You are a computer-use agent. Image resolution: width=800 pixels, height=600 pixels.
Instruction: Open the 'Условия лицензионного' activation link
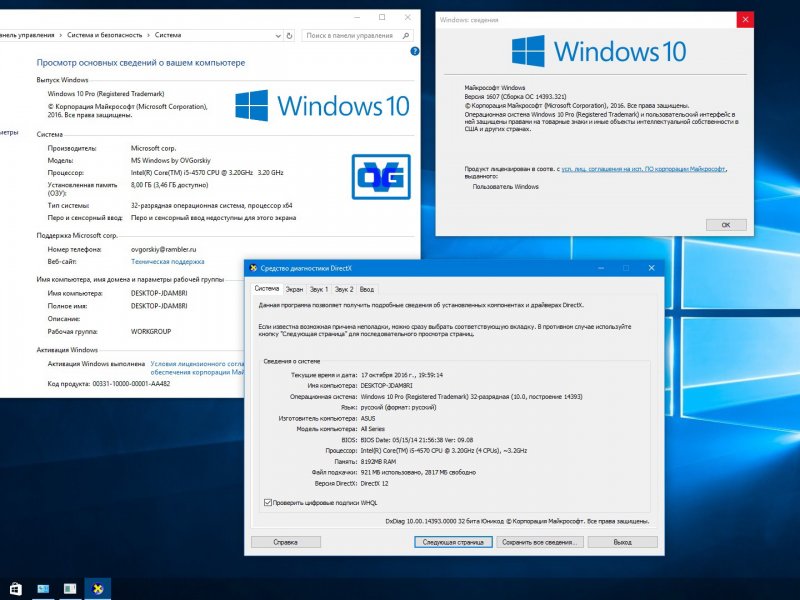tap(197, 364)
